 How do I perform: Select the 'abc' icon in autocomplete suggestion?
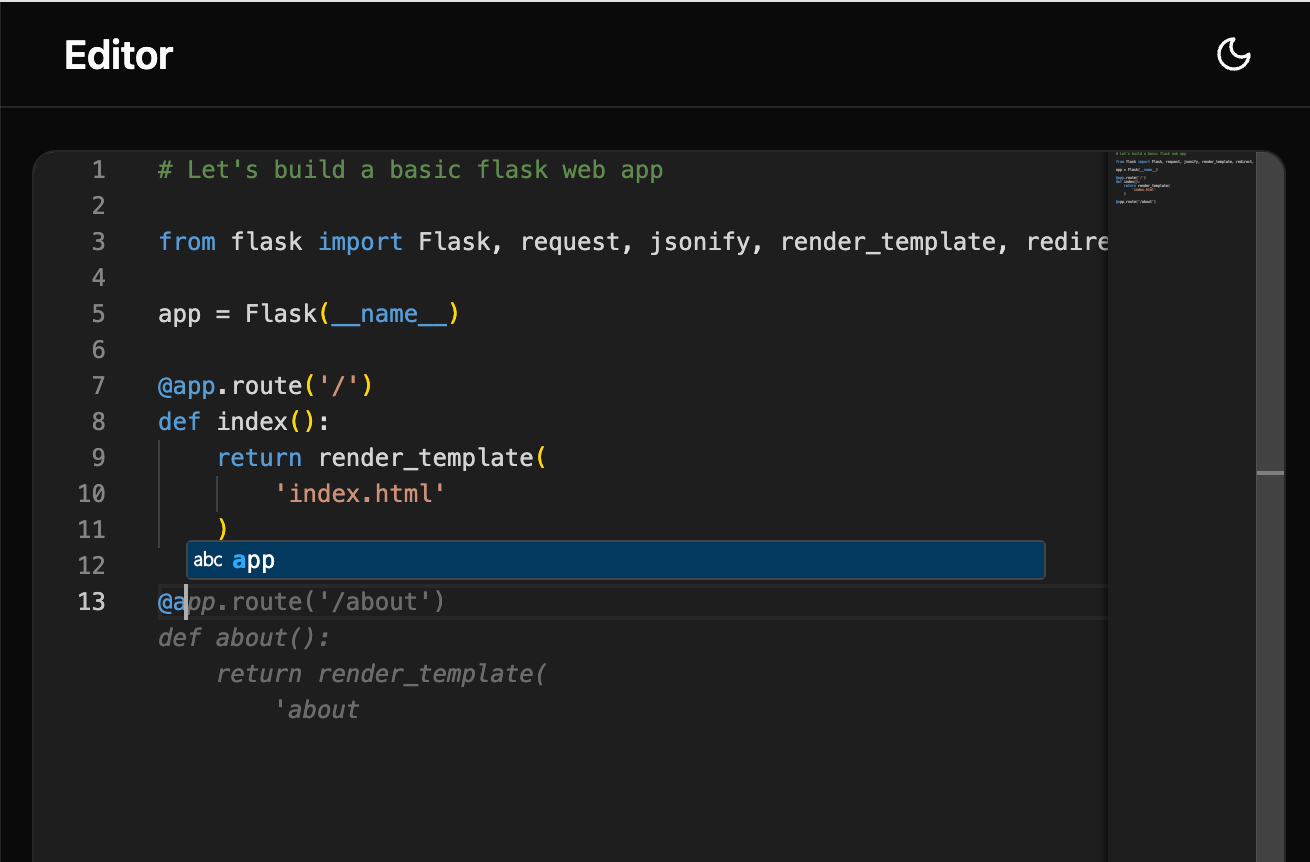(208, 560)
